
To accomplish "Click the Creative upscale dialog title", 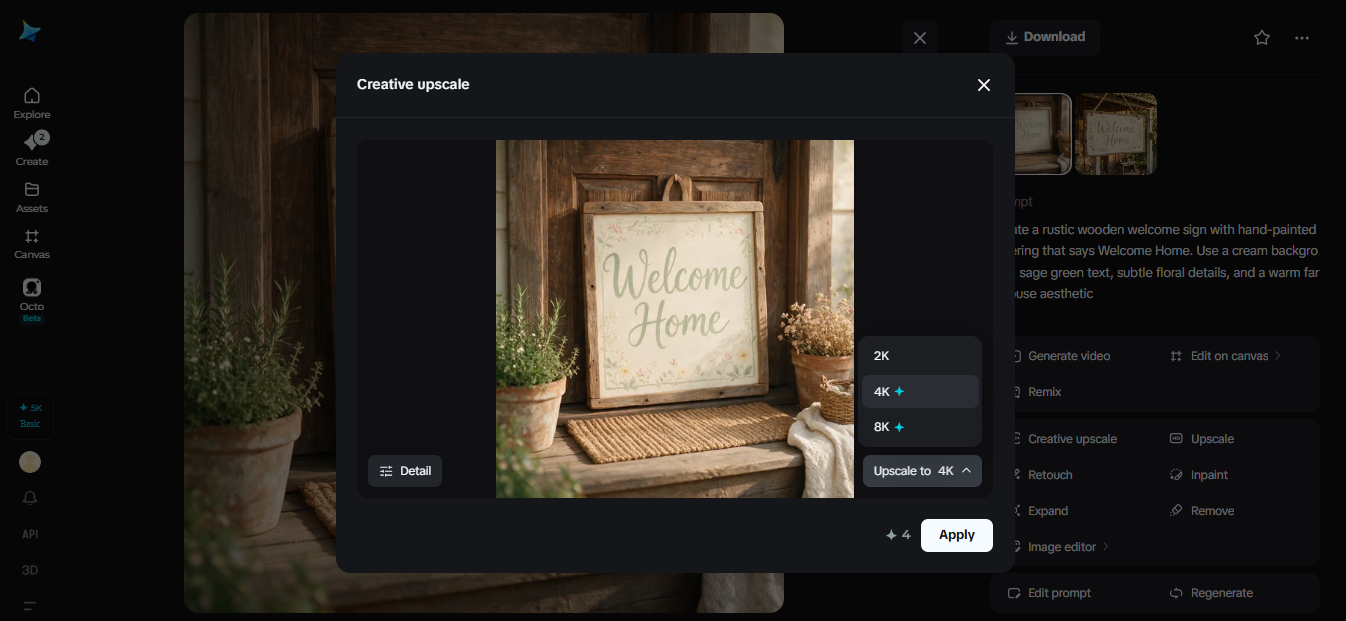I will click(x=413, y=84).
